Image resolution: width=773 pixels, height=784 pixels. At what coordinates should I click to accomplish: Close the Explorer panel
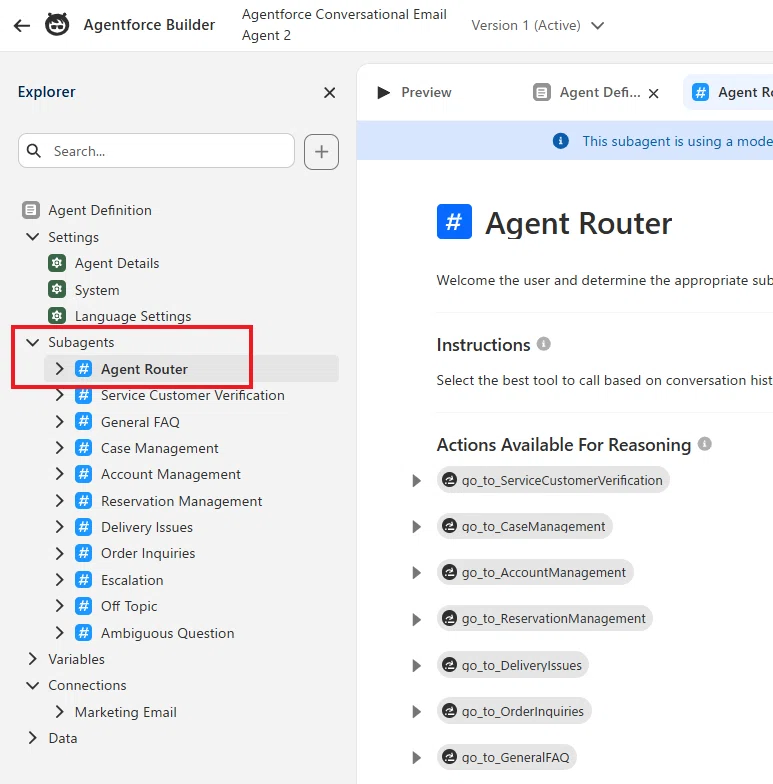329,92
